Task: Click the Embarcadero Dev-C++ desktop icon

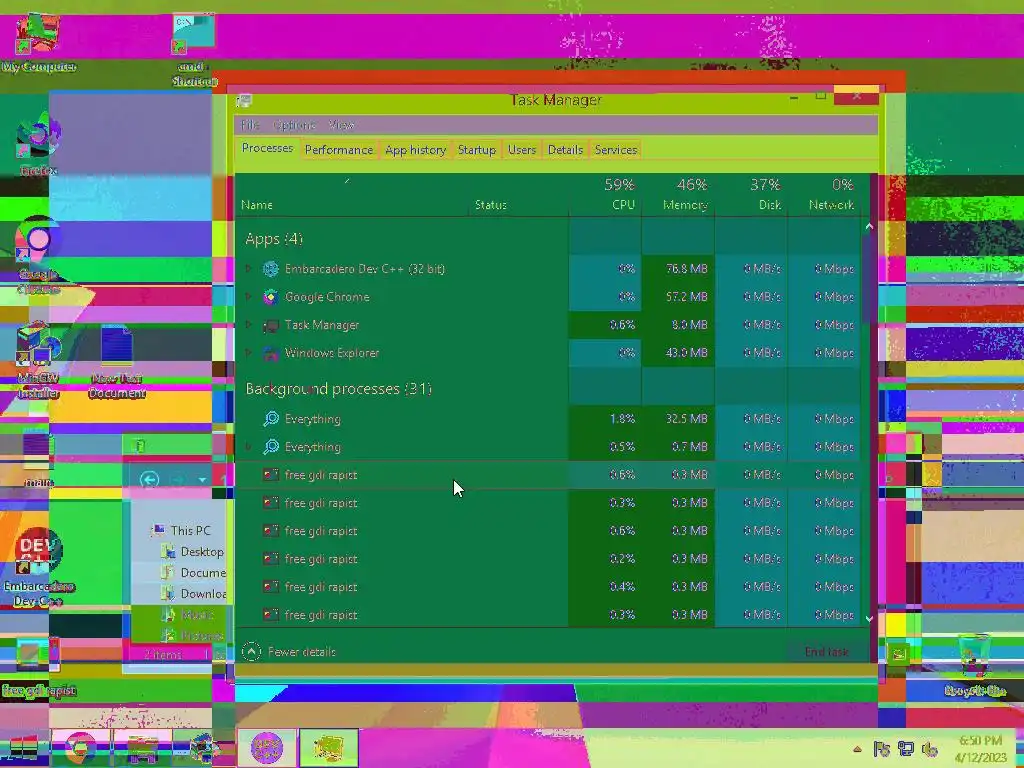Action: click(x=38, y=567)
